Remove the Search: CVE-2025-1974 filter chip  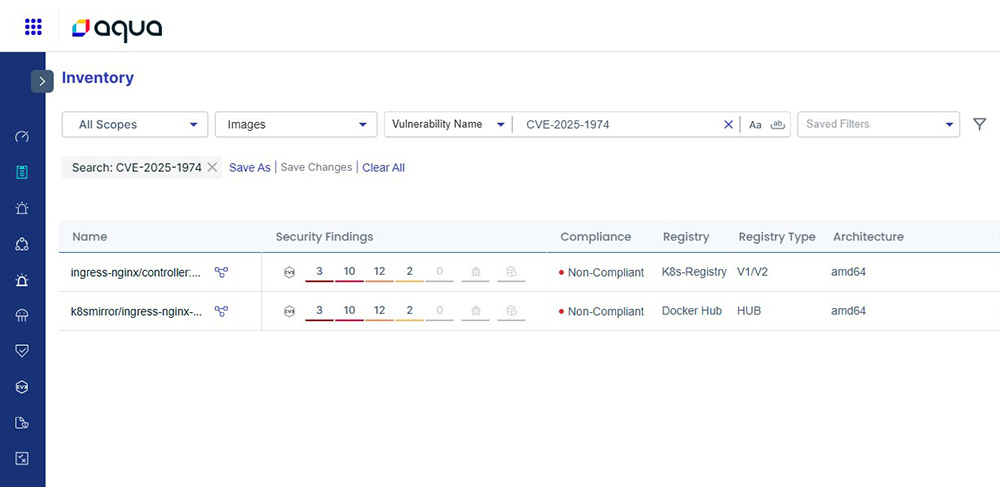point(212,168)
